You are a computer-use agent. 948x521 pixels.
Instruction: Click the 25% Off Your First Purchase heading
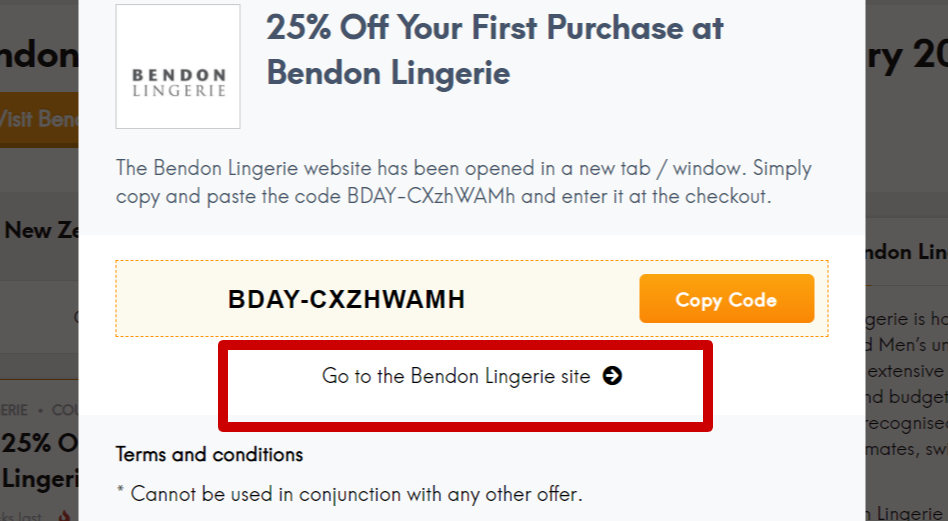click(x=494, y=49)
